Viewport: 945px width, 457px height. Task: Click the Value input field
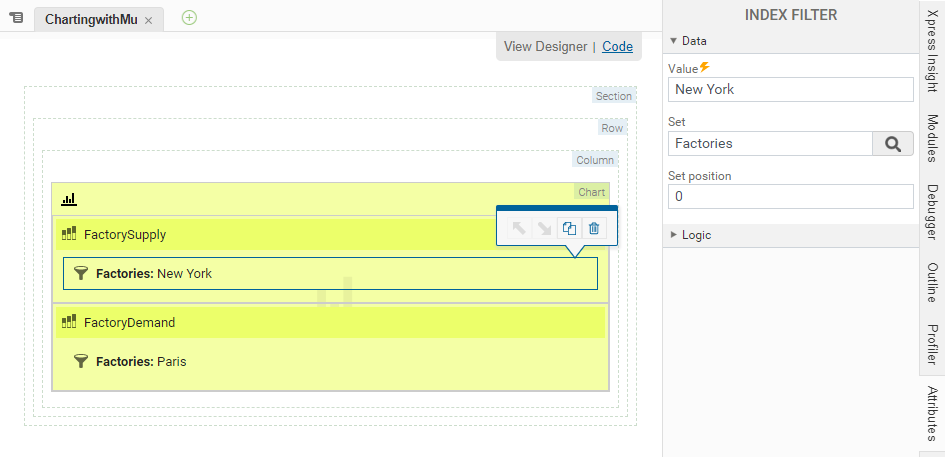click(790, 89)
